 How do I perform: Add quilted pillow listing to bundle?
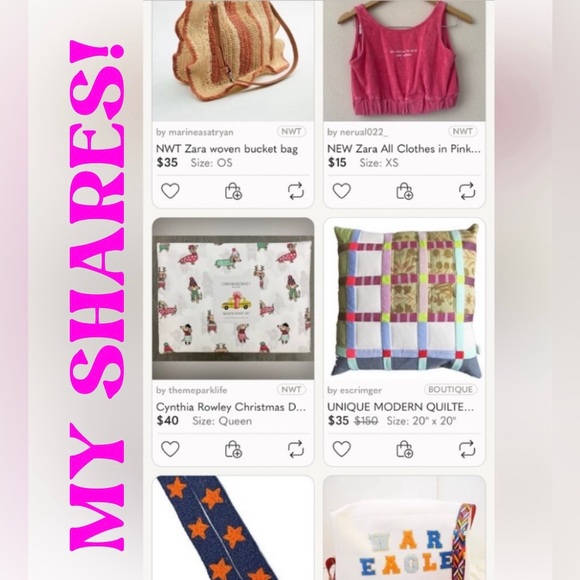tap(405, 449)
